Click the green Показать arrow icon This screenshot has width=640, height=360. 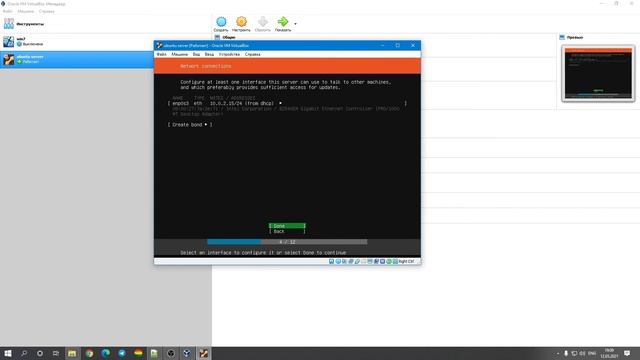click(x=283, y=24)
